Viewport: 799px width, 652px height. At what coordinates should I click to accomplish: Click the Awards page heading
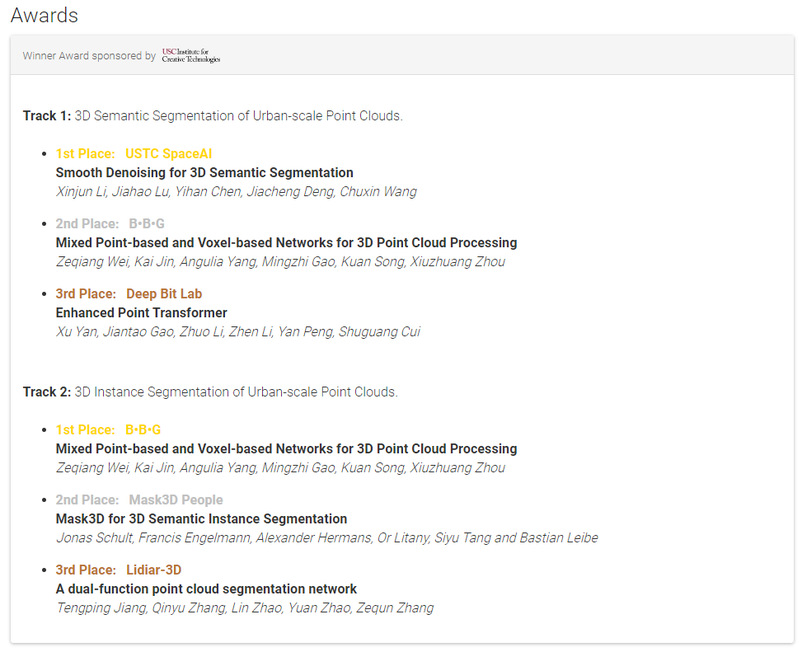click(x=44, y=15)
